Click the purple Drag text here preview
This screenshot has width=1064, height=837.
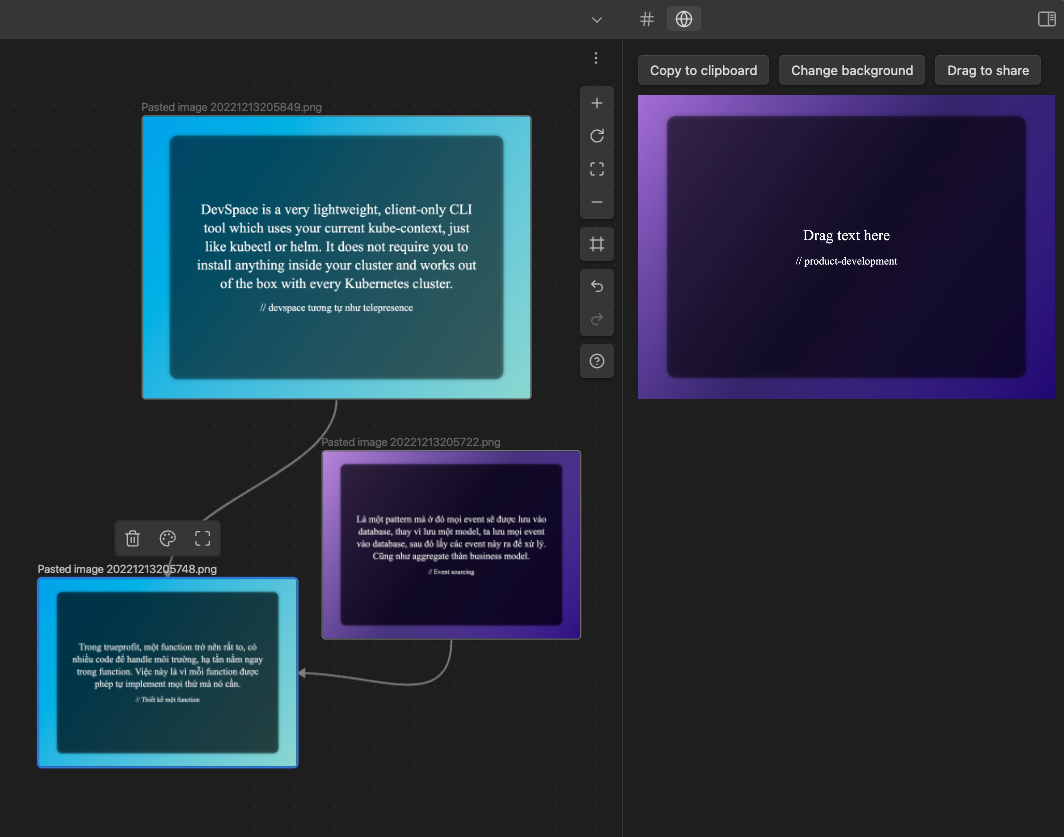point(846,247)
